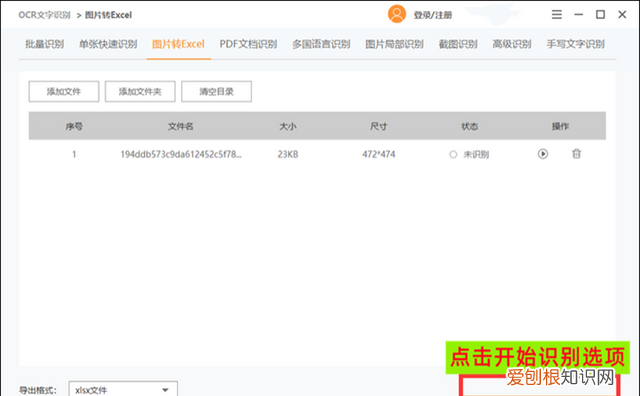Screen dimensions: 640x396
Task: Click the 图片转Excel breadcrumb text
Action: pos(108,15)
